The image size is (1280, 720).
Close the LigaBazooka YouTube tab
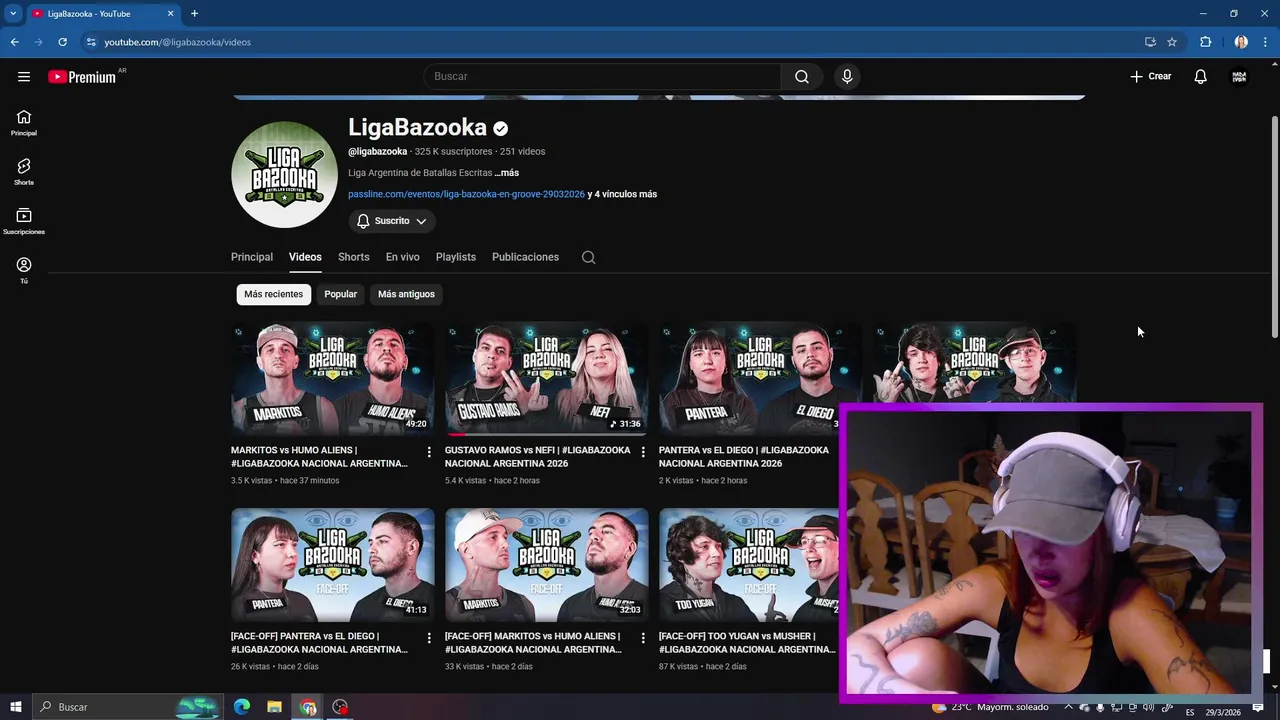point(170,13)
